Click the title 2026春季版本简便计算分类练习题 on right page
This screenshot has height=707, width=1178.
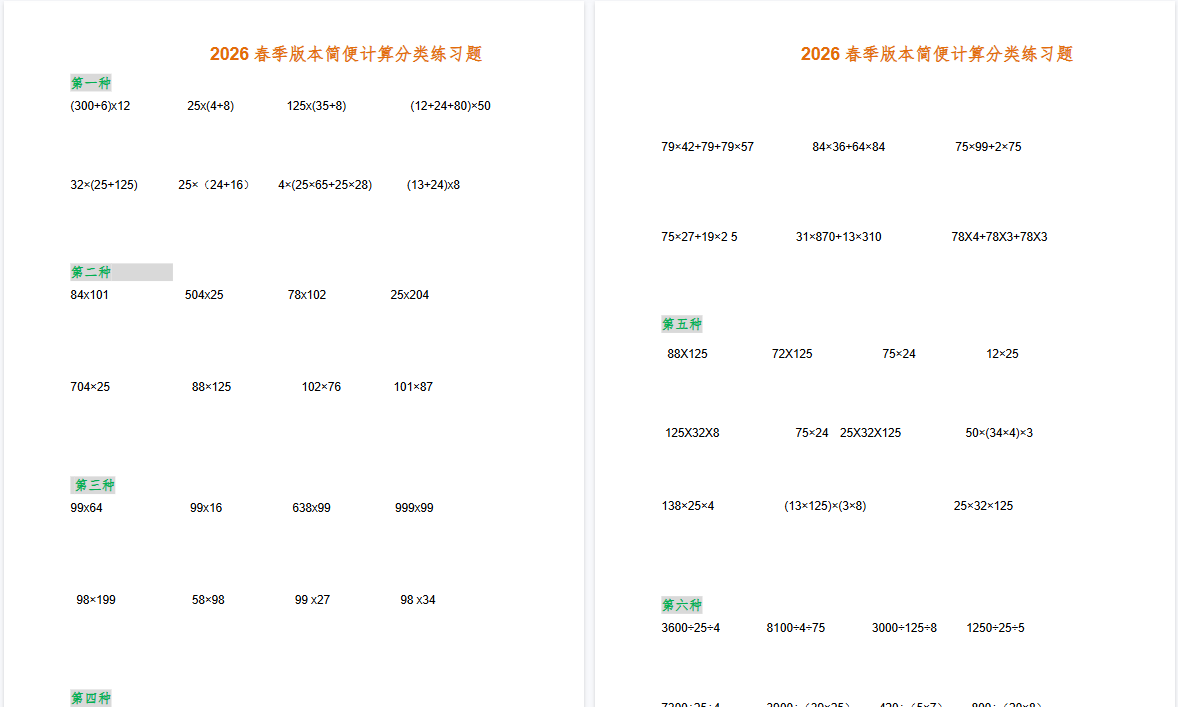[937, 54]
